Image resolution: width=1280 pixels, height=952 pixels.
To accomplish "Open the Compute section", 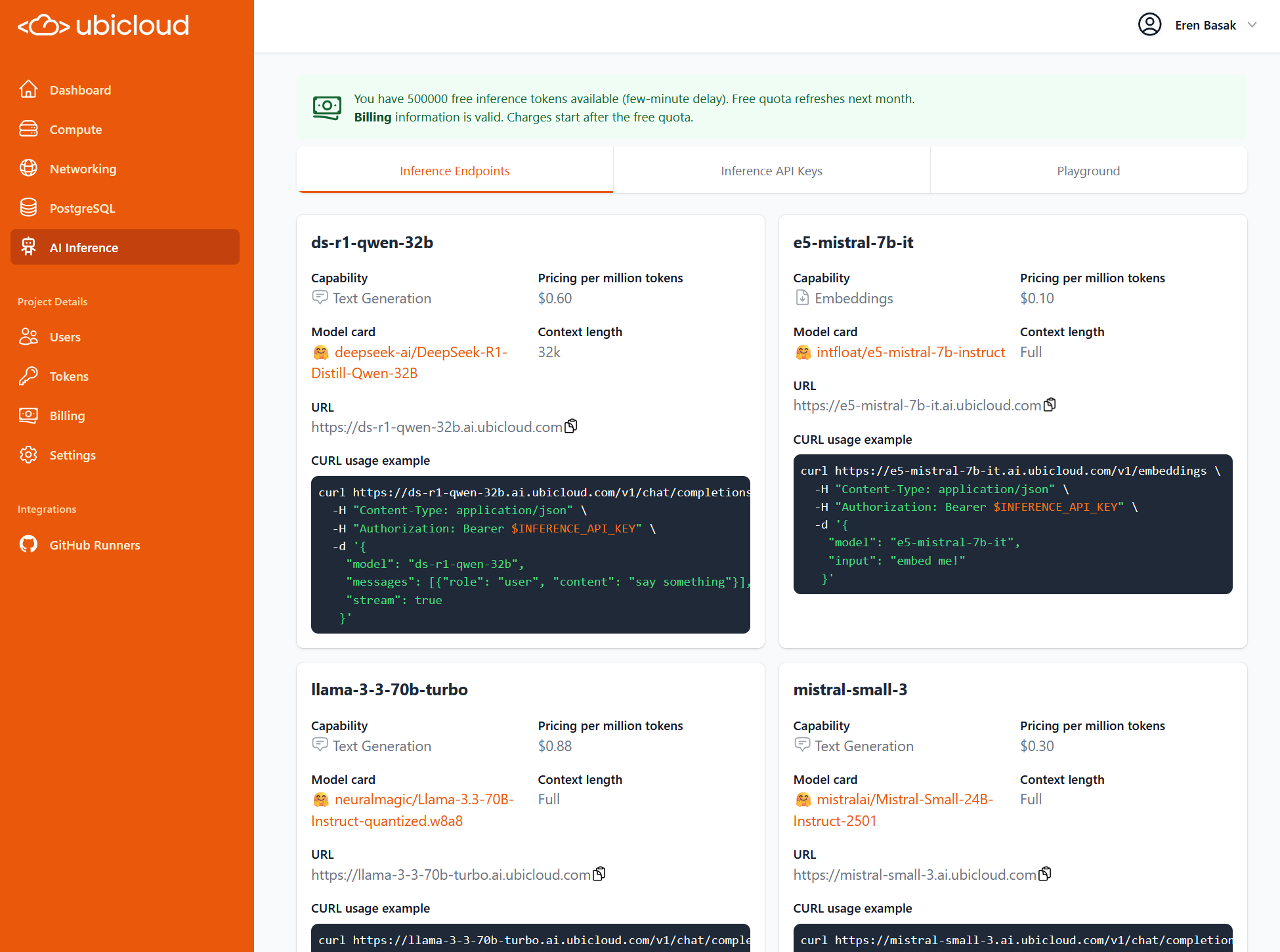I will coord(125,129).
